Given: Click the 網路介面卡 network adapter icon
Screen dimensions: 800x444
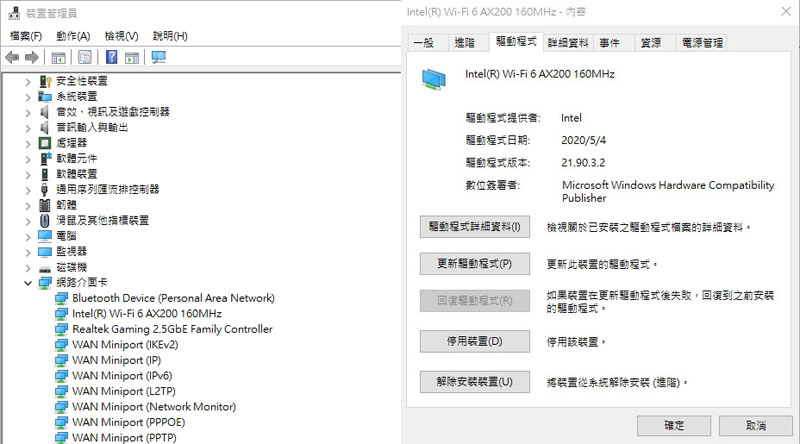Looking at the screenshot, I should click(x=45, y=283).
